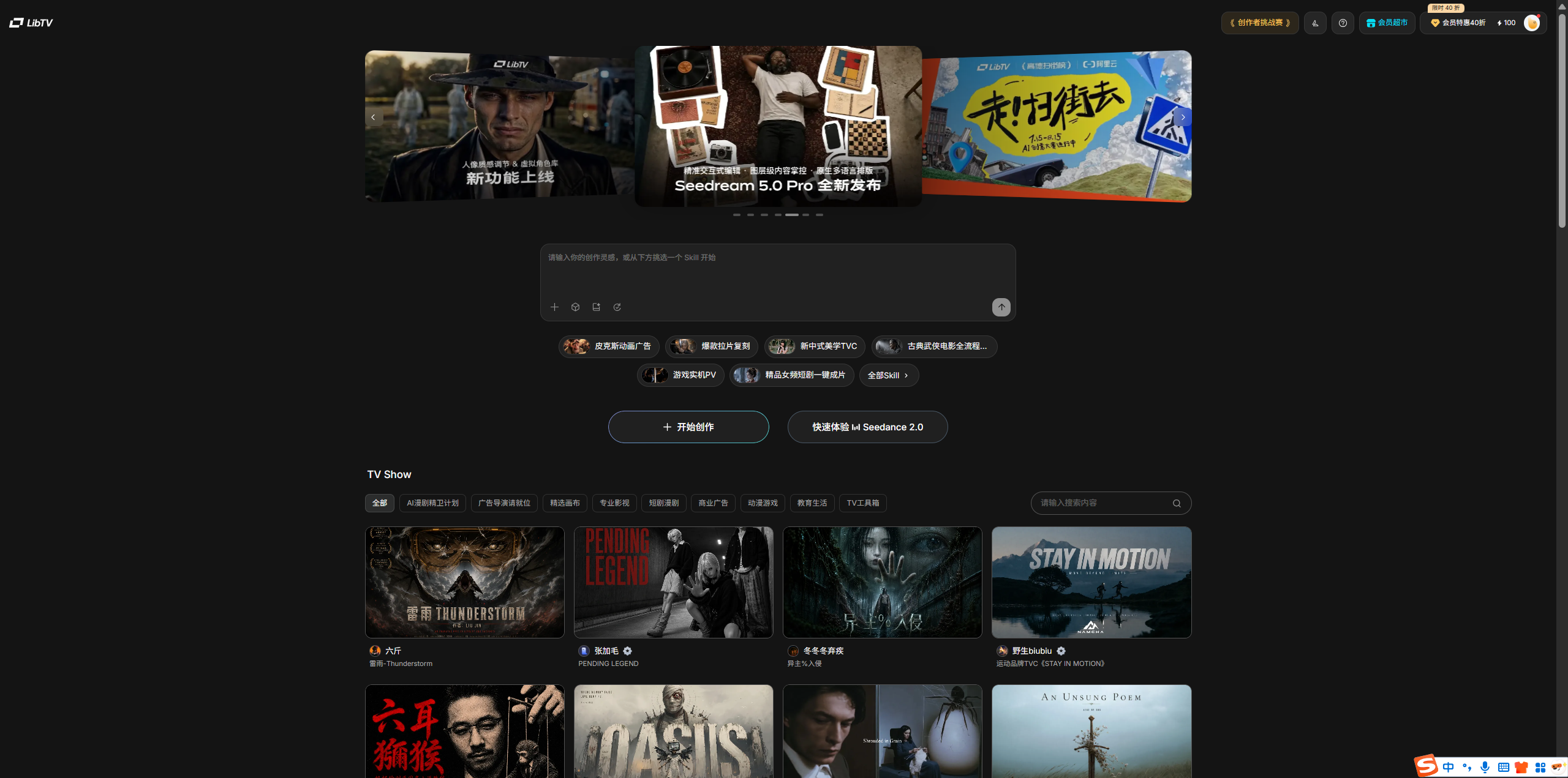This screenshot has width=1568, height=778.
Task: Open the Sogou toolbox grid icon
Action: point(1540,767)
